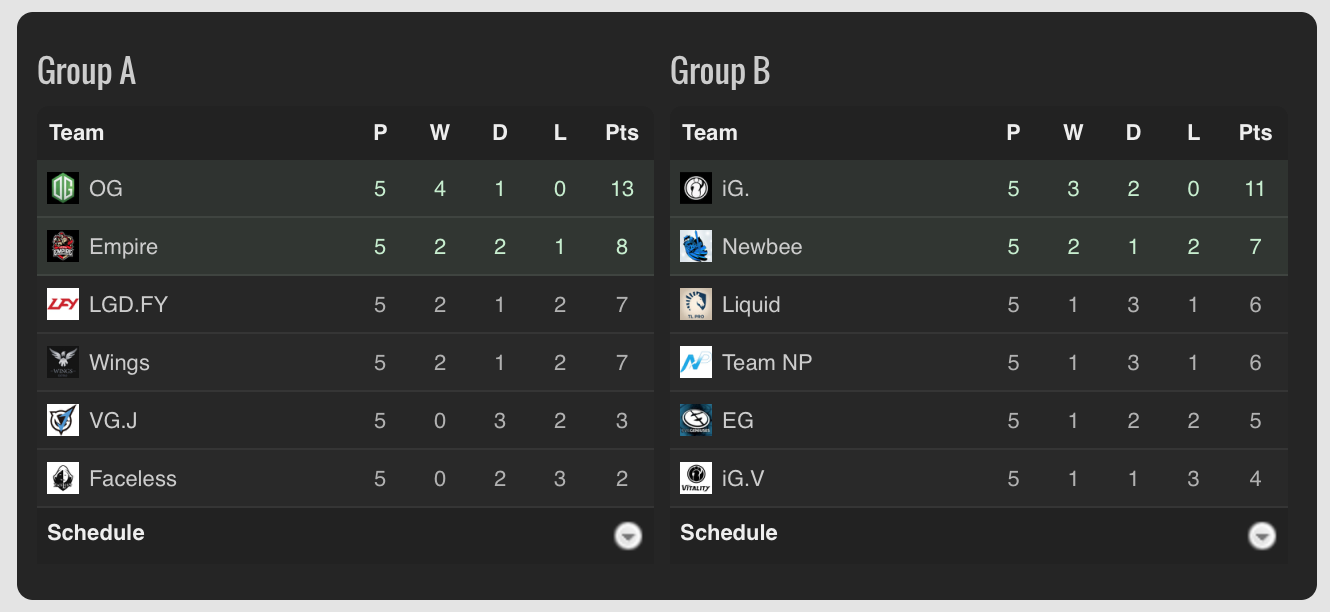Click the Team column header in Group B
Screen dimensions: 1330x612
(709, 133)
